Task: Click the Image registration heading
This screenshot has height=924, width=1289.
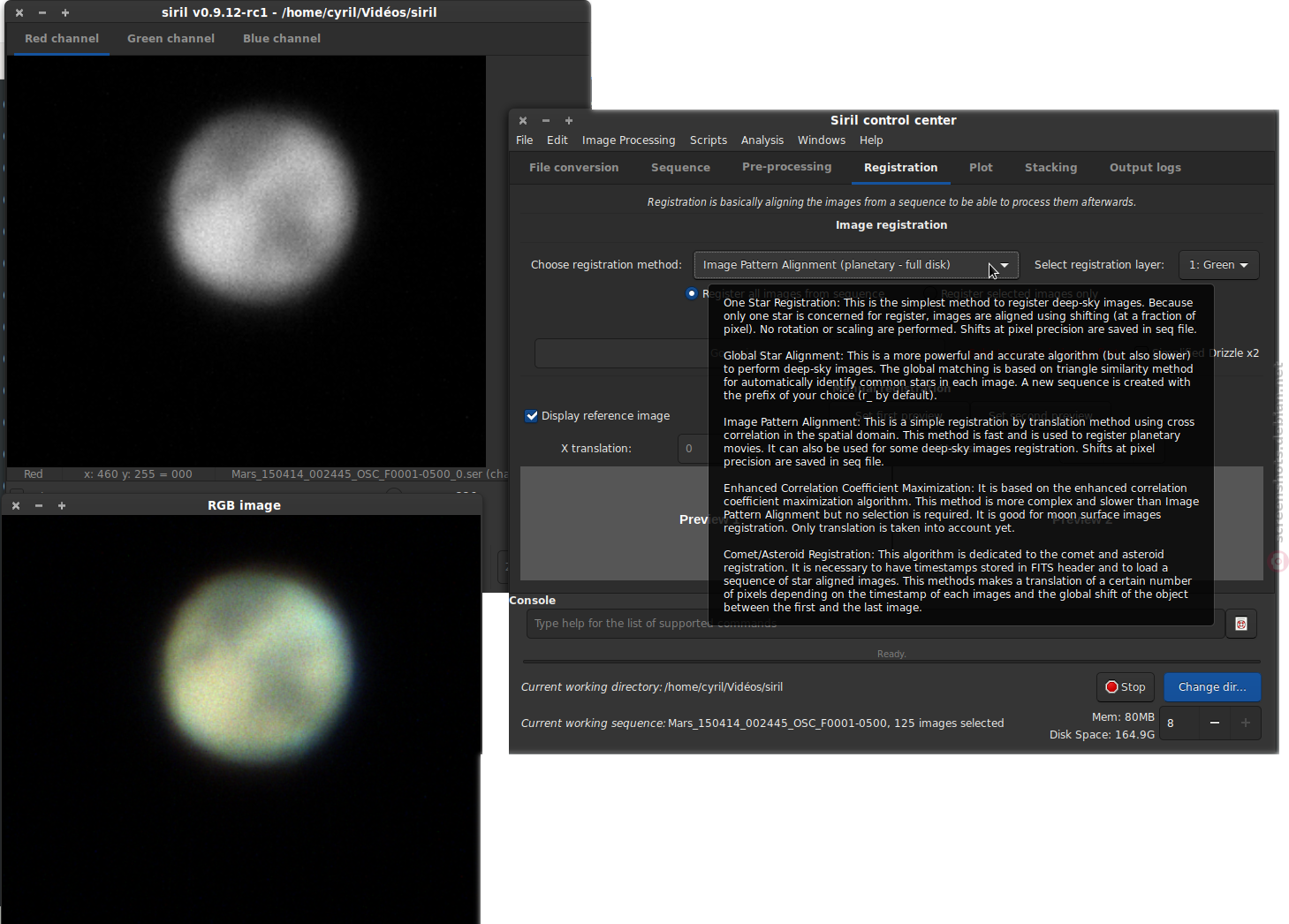Action: (x=891, y=225)
